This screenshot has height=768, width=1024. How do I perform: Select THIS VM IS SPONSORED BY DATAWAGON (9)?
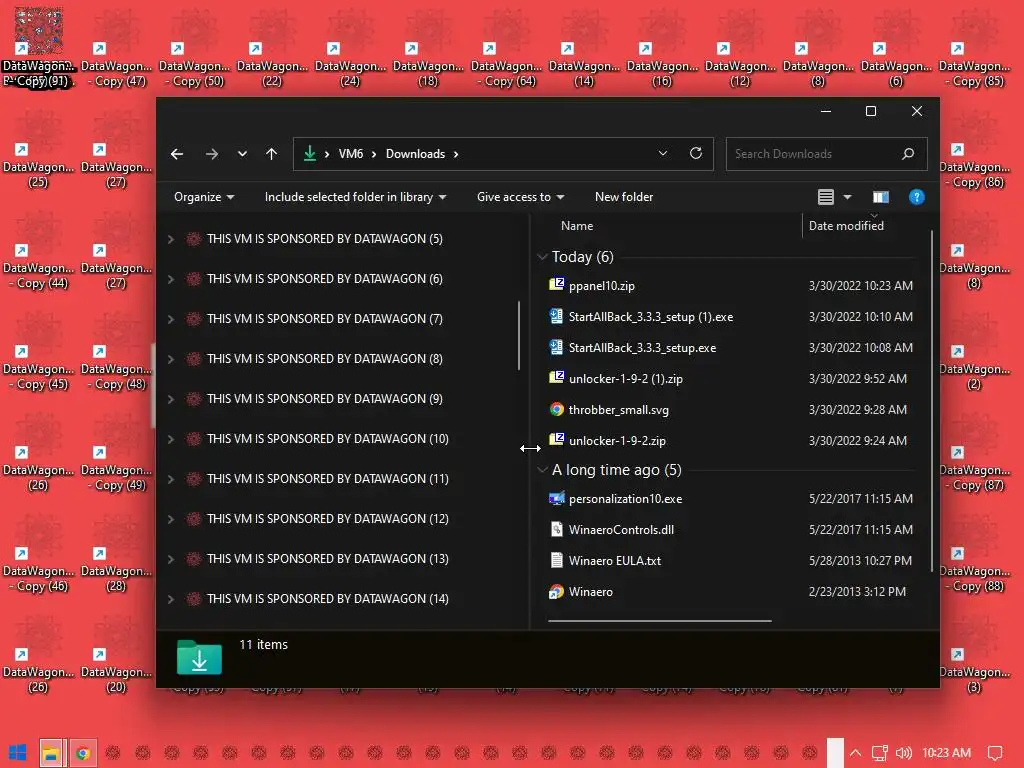[325, 399]
